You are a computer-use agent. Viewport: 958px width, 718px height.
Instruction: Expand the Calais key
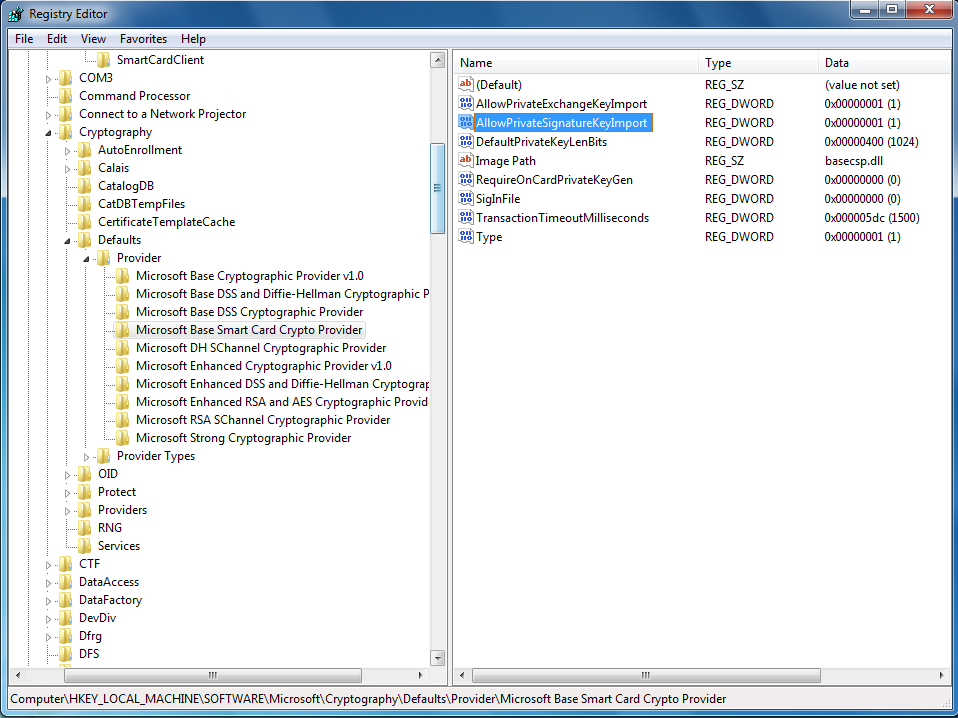pyautogui.click(x=67, y=169)
